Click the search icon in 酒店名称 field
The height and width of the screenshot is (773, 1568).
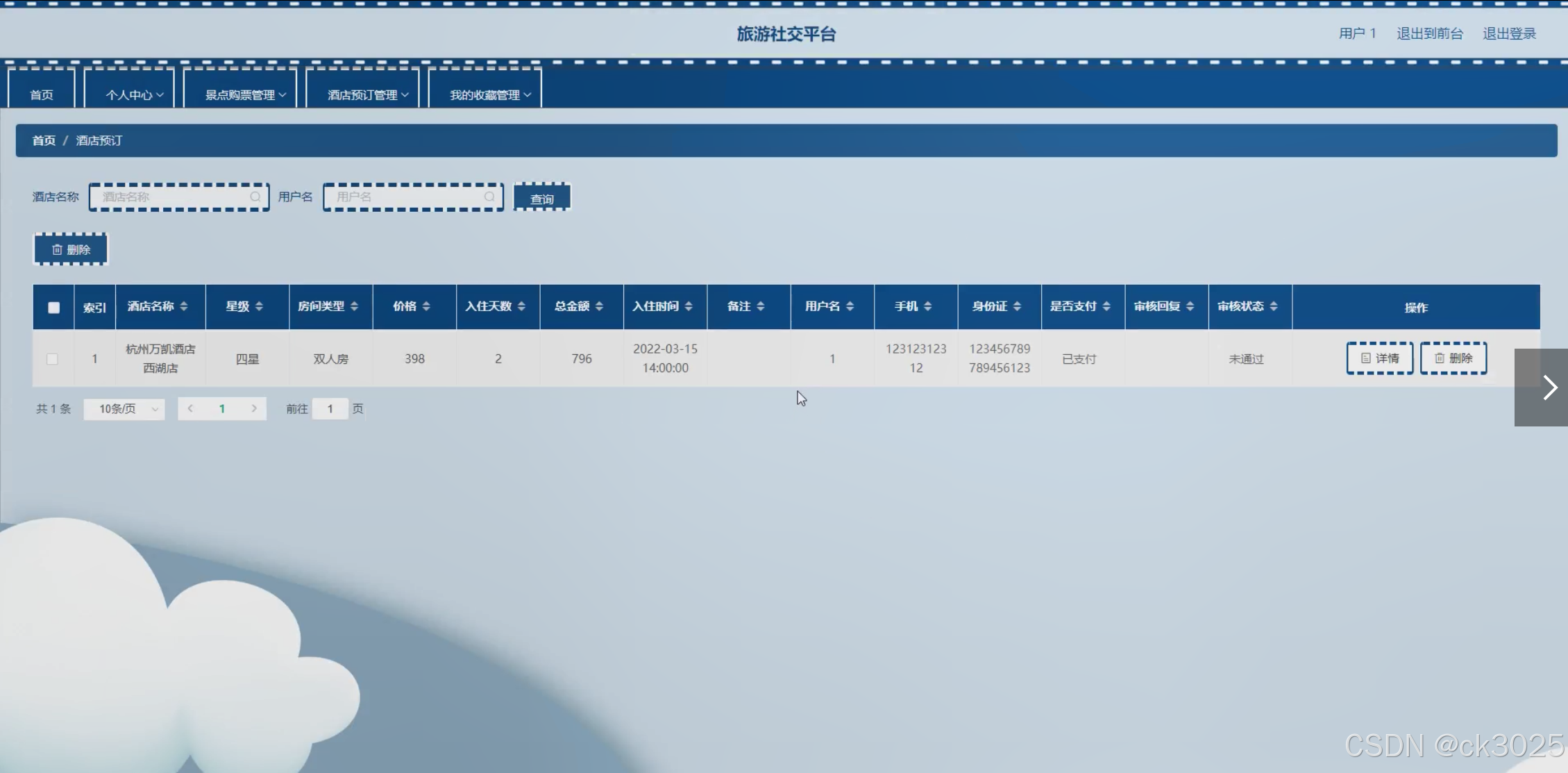[x=255, y=197]
